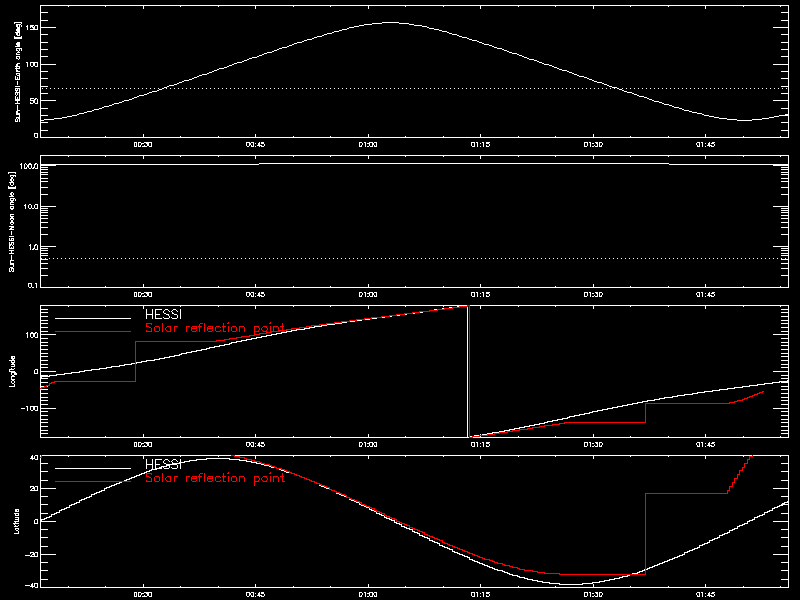Click the -40 tick label on Latitude plot
Image resolution: width=800 pixels, height=600 pixels.
32,585
